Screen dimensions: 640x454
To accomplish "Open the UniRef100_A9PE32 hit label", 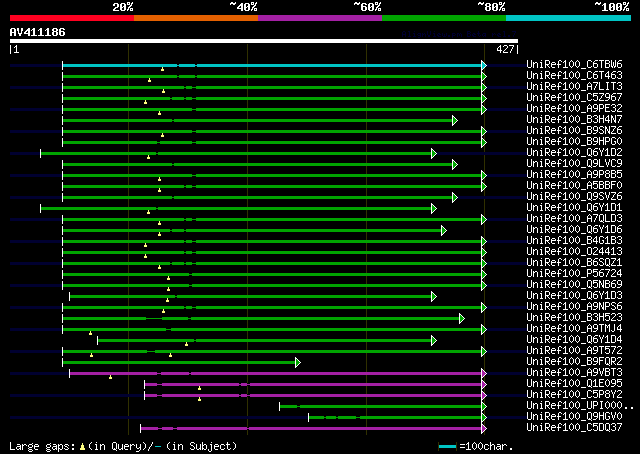I will tap(574, 109).
